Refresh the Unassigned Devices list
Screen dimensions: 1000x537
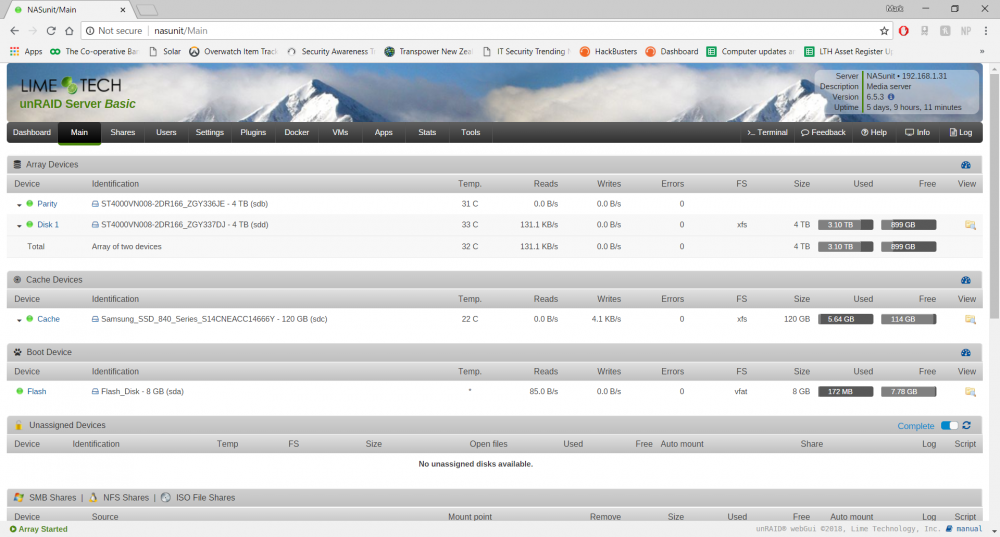(x=967, y=425)
